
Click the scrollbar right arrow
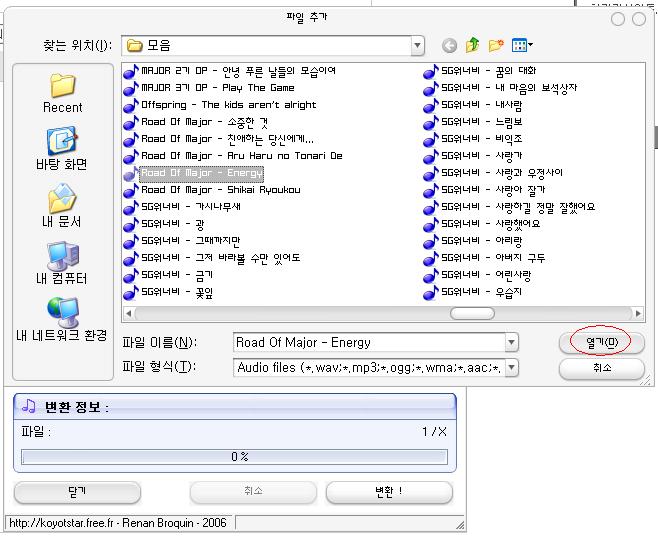(638, 313)
